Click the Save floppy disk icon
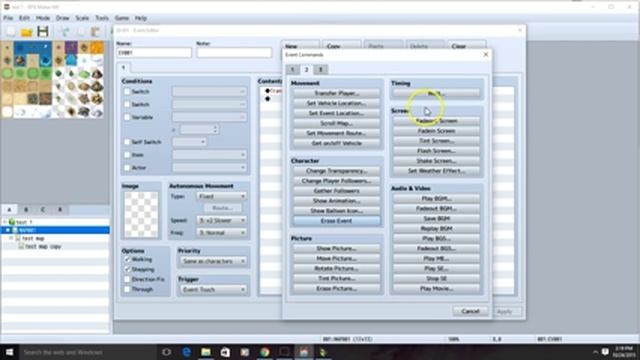 [43, 32]
